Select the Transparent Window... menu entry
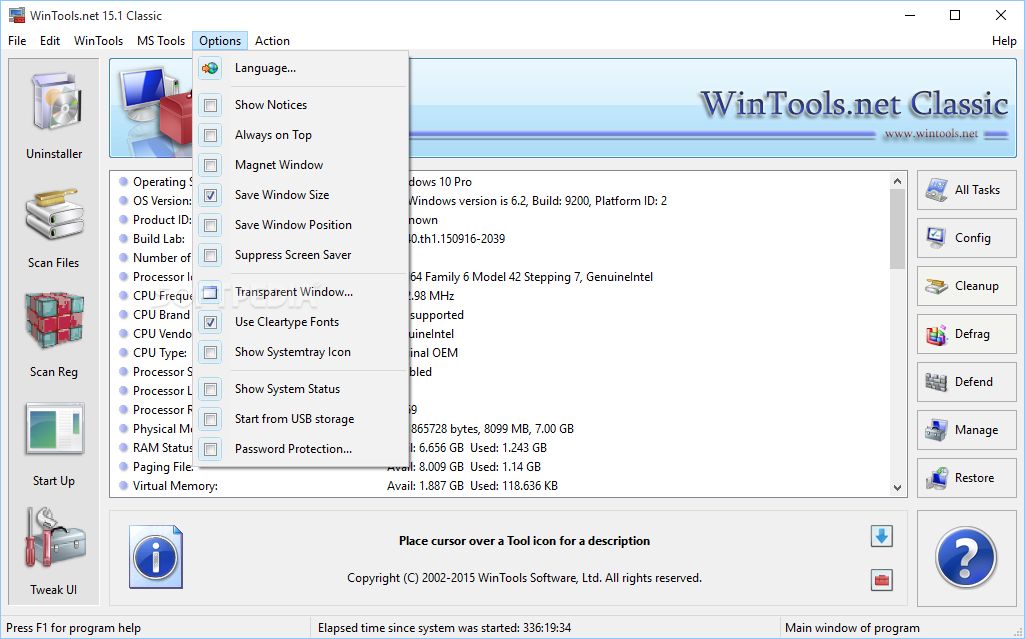 (x=301, y=292)
